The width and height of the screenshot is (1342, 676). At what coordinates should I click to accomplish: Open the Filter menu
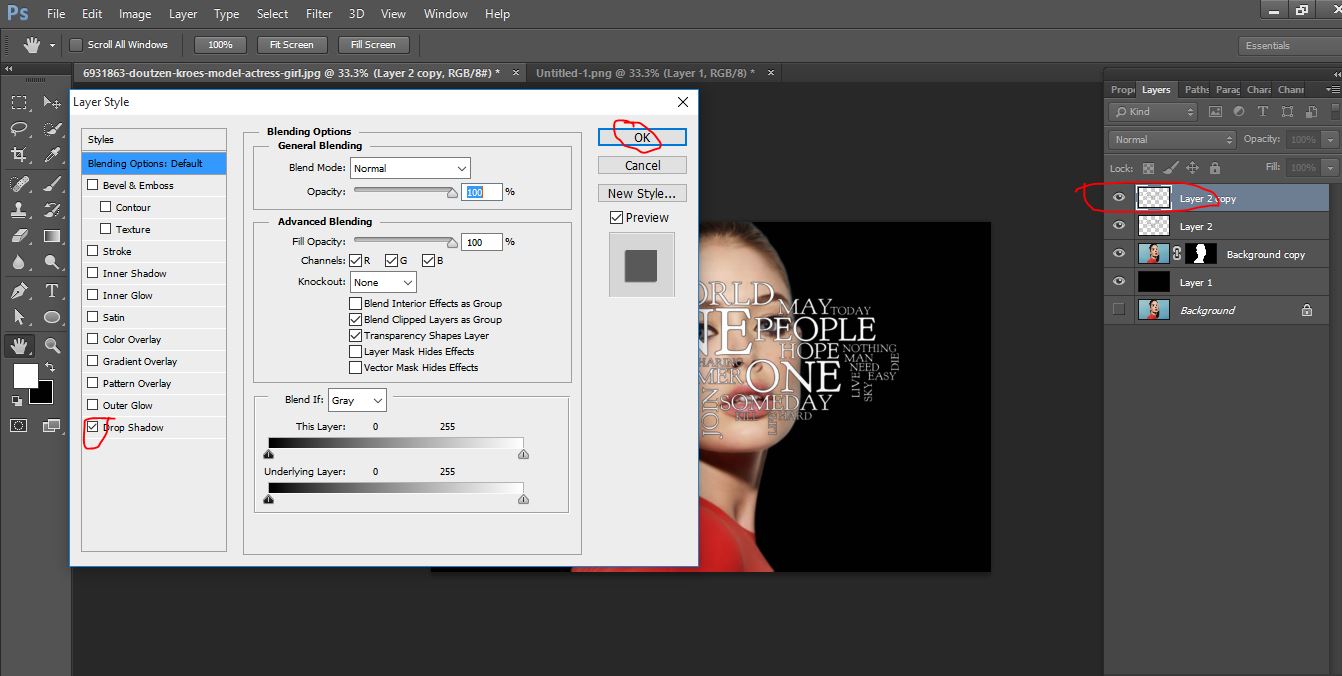coord(318,13)
